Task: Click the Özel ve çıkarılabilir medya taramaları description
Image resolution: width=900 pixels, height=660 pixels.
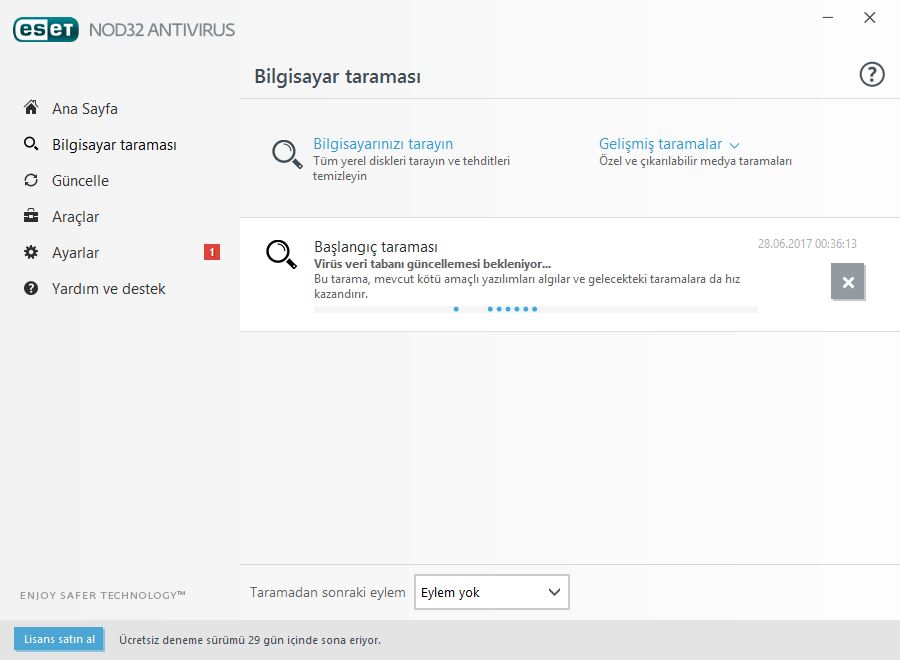Action: pos(695,161)
